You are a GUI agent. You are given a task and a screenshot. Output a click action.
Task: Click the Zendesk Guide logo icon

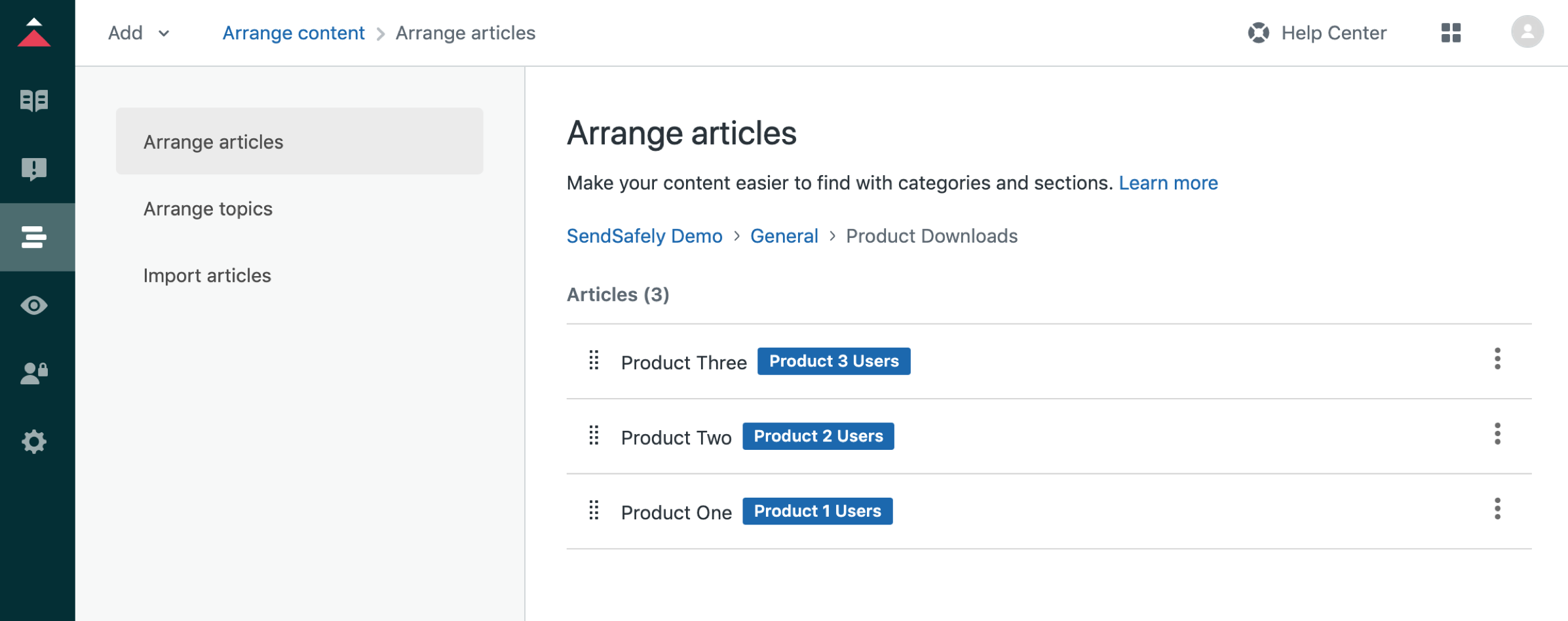34,33
